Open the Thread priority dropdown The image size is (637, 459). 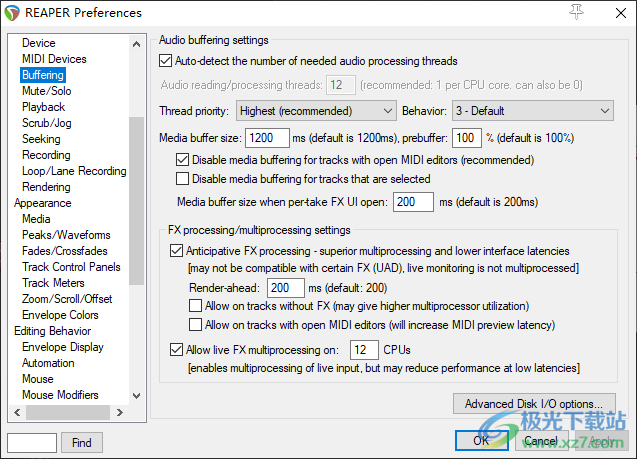pyautogui.click(x=315, y=110)
